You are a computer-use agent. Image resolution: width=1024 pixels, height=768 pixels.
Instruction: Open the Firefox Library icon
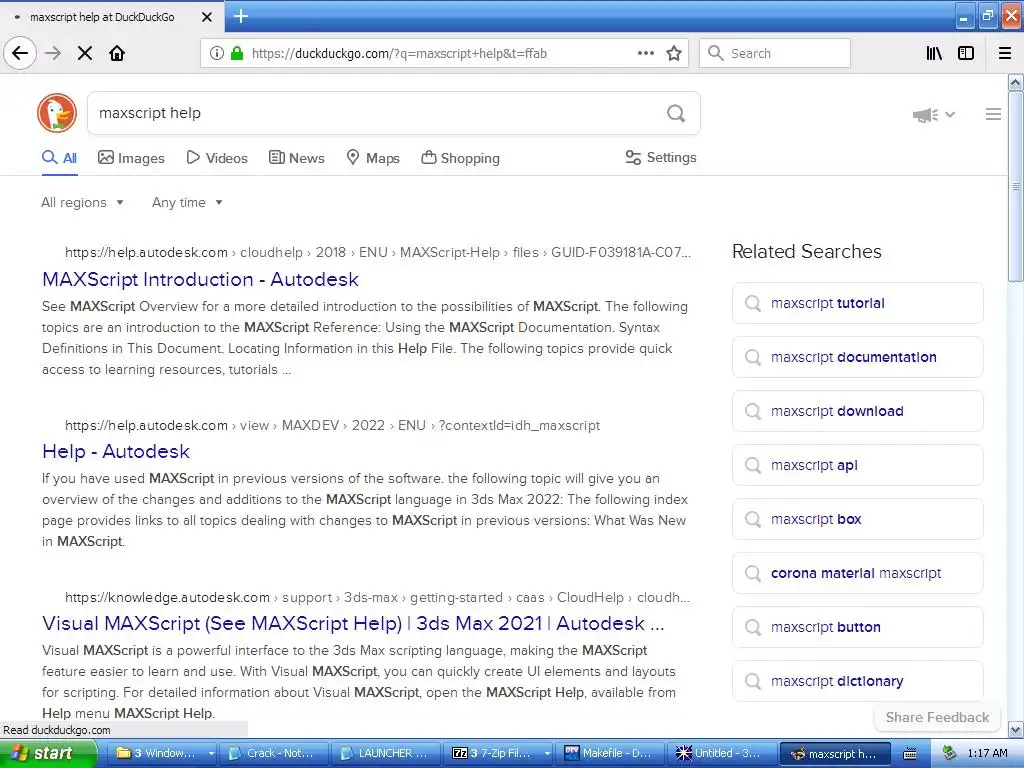click(x=935, y=54)
